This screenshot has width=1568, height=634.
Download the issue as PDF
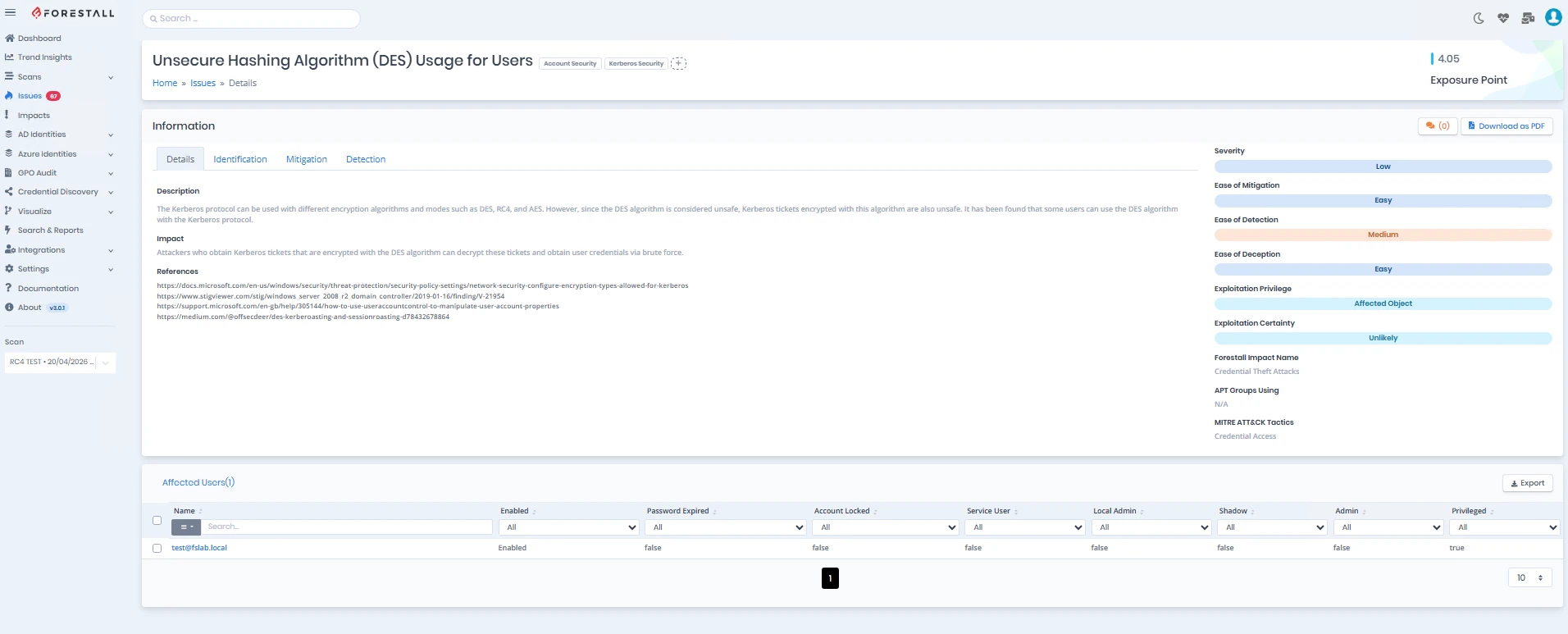coord(1506,125)
